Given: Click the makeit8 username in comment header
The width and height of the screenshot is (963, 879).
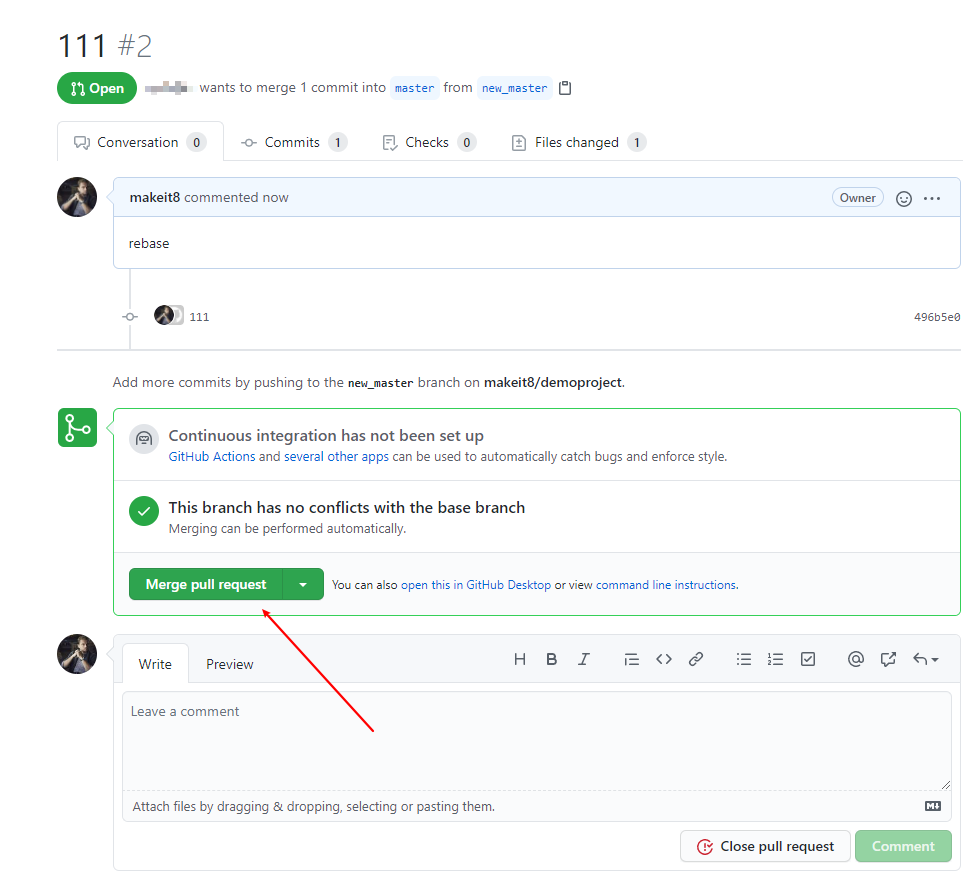Looking at the screenshot, I should tap(155, 197).
